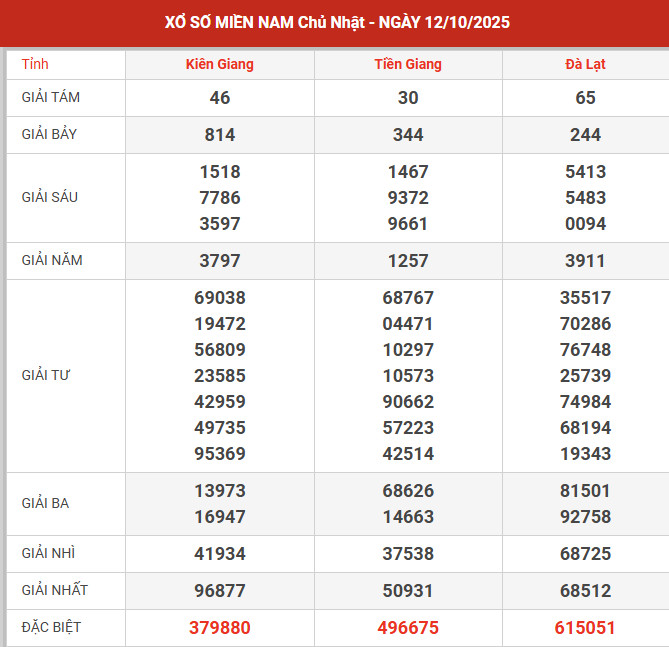Click the 'GIẢI NĂM' row label

(52, 260)
